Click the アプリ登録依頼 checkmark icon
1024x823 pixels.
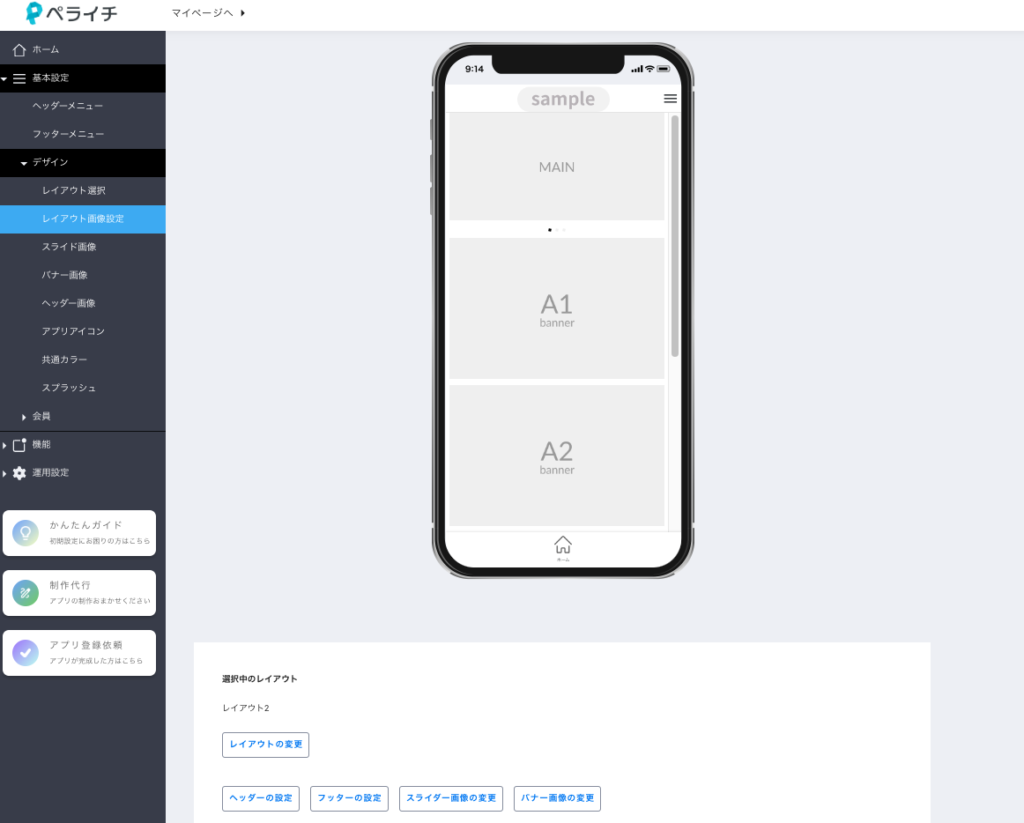pos(26,653)
